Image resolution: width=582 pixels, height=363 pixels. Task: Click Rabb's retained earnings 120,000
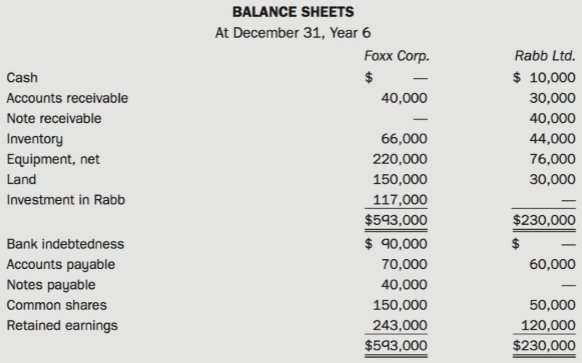(x=548, y=326)
